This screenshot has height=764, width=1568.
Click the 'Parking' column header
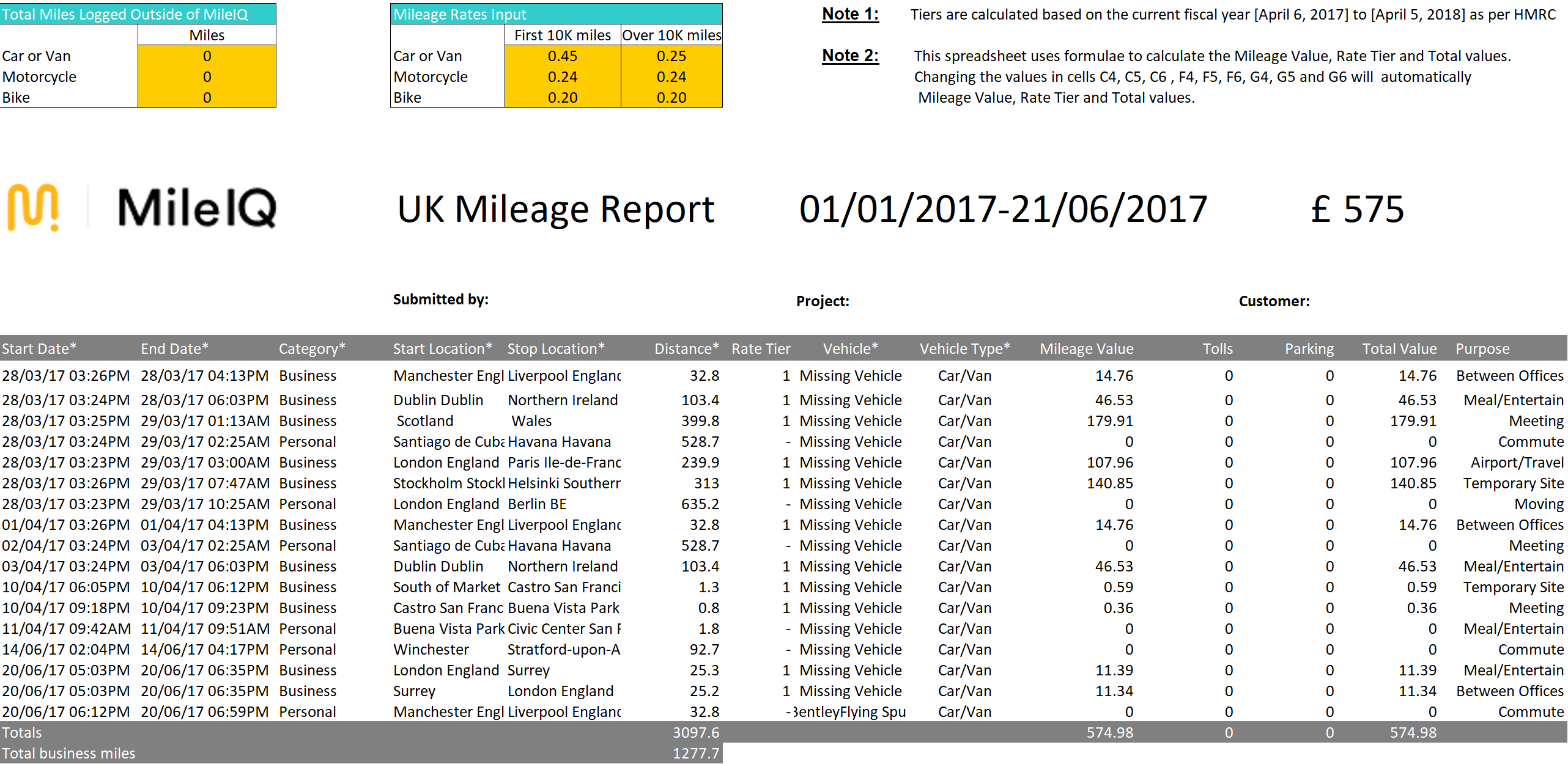click(1309, 349)
